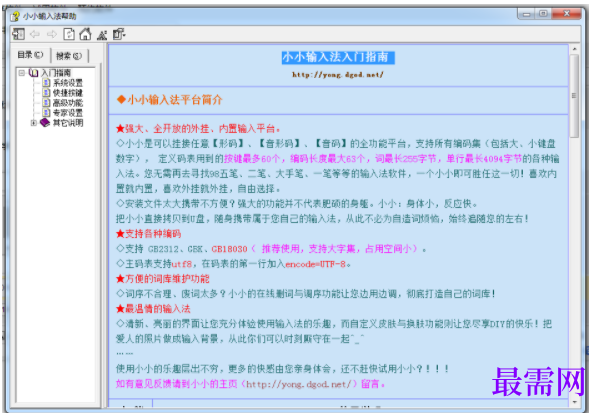Collapse the 入门指南 tree node

click(22, 73)
